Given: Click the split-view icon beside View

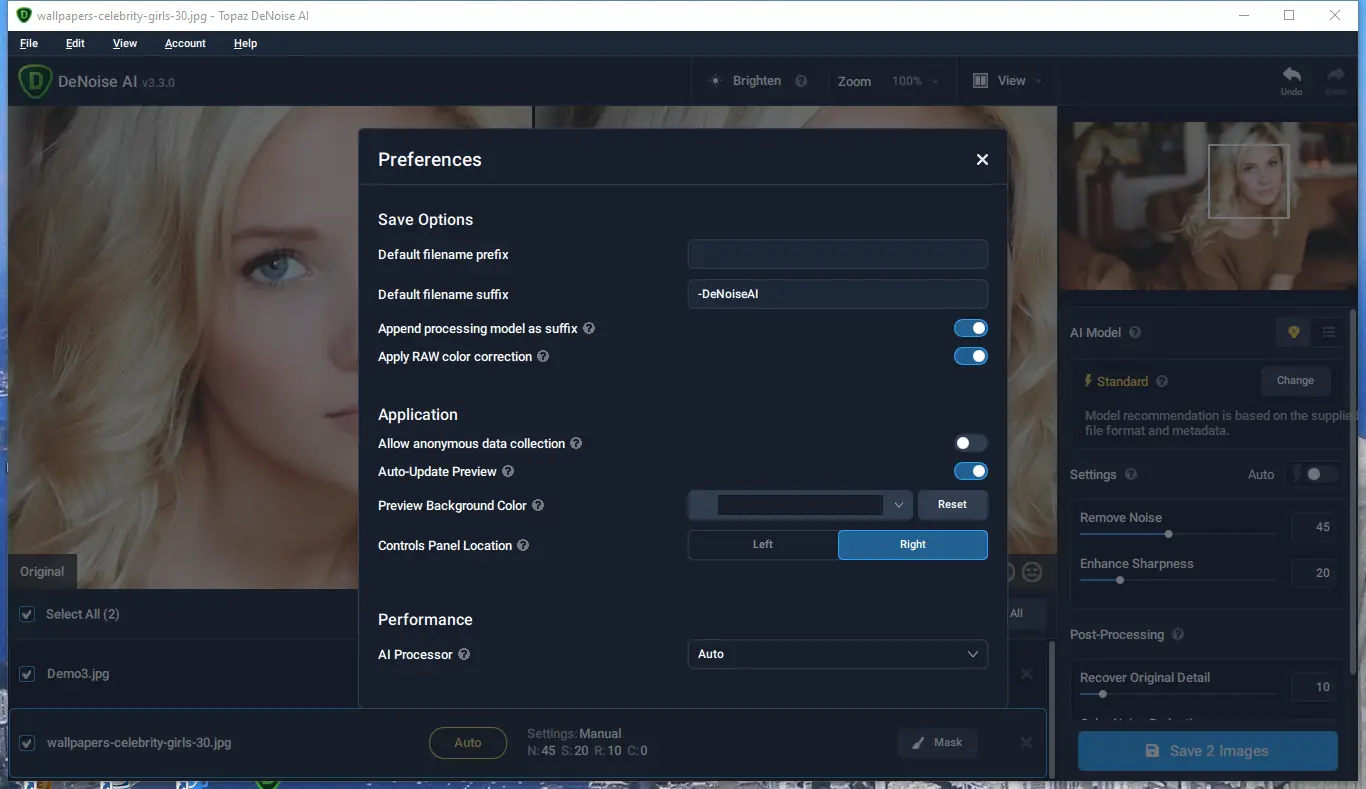Looking at the screenshot, I should click(x=981, y=81).
